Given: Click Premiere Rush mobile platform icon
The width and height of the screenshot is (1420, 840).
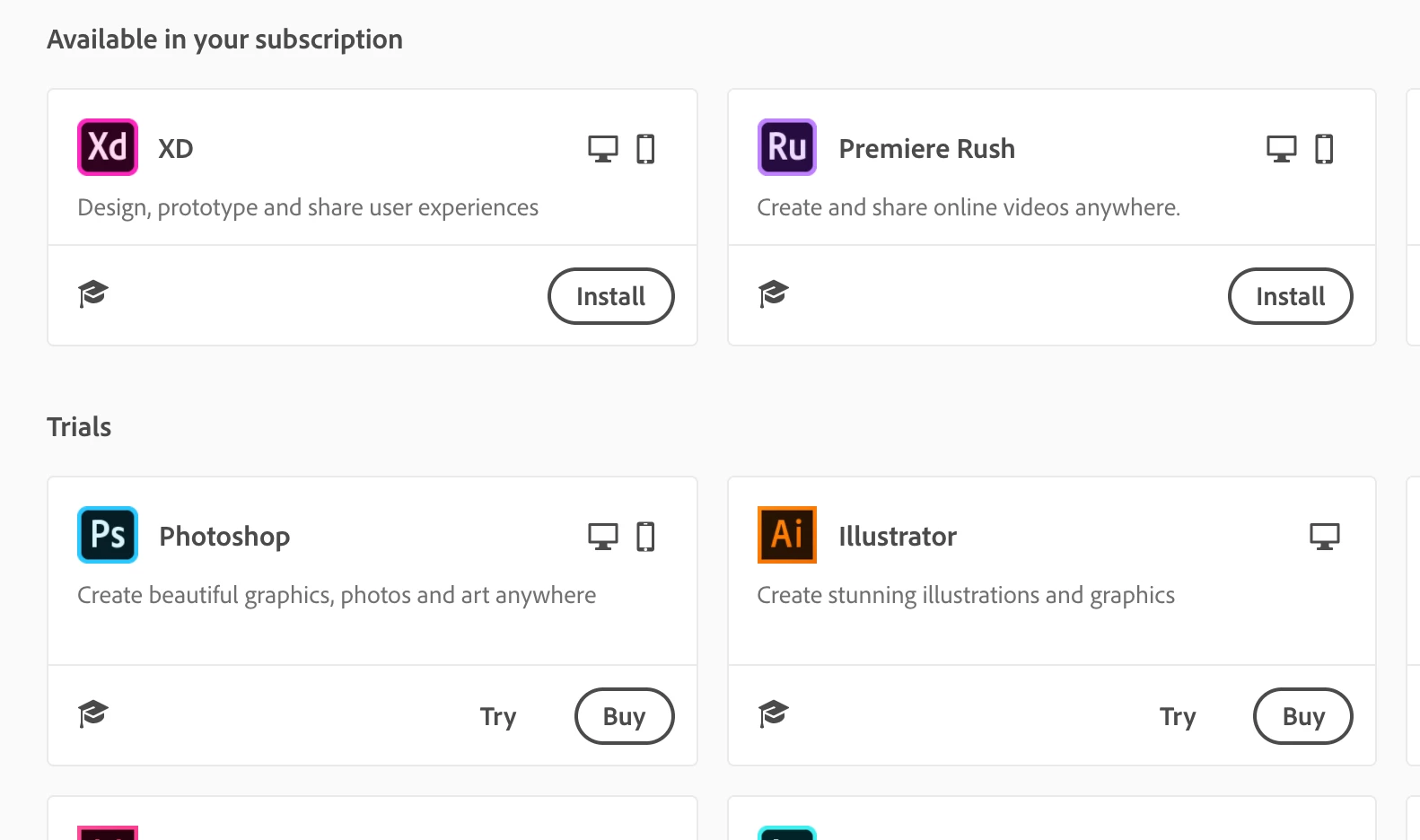Looking at the screenshot, I should click(1324, 148).
